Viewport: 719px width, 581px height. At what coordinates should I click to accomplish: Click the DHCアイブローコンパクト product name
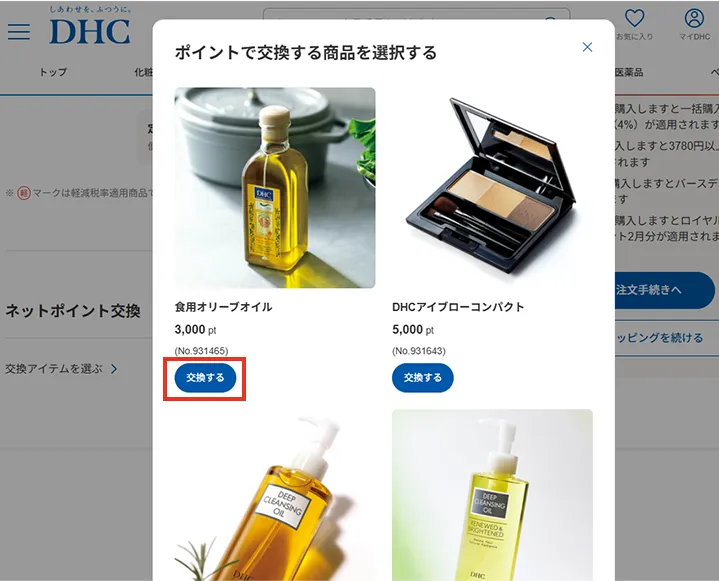[x=458, y=307]
